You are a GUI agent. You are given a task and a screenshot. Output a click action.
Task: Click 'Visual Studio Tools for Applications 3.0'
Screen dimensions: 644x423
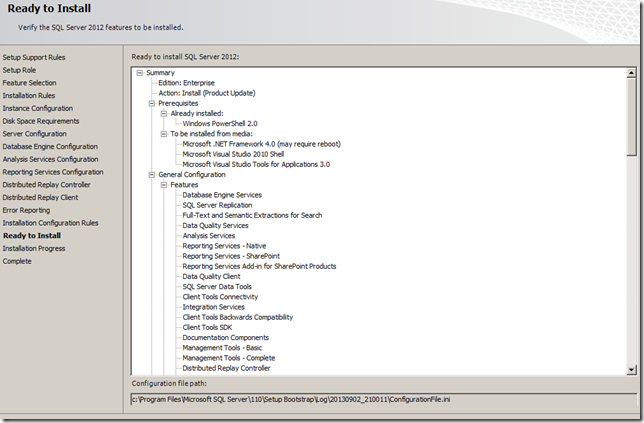click(256, 164)
